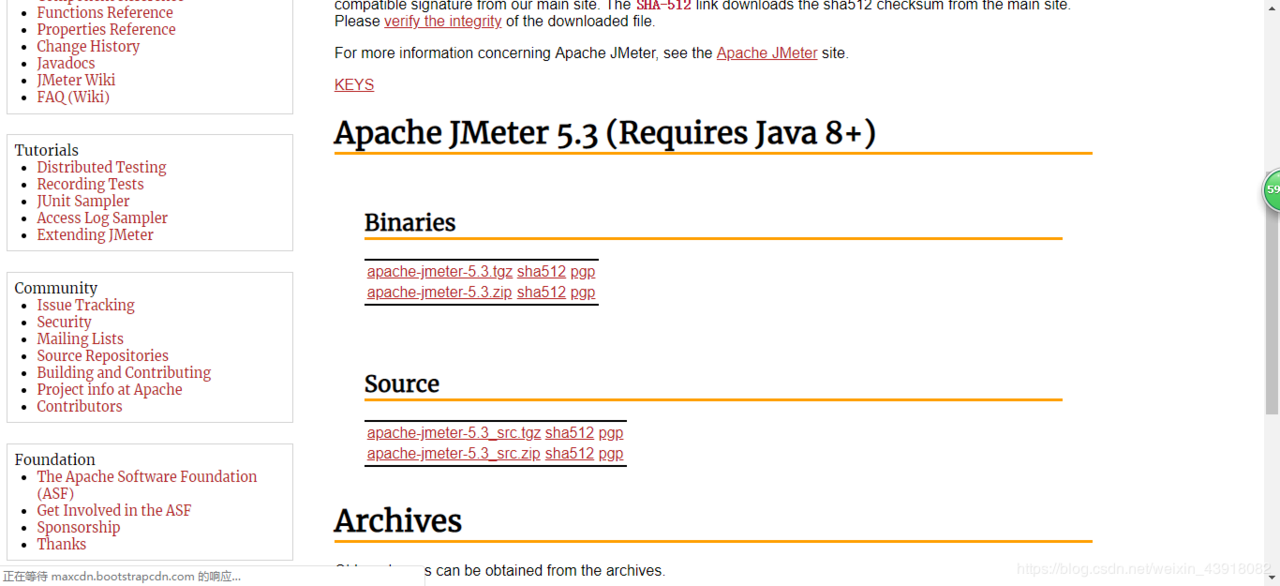Open sha512 checksum for apache-jmeter-5.3_src.zip
The height and width of the screenshot is (586, 1280).
click(569, 454)
